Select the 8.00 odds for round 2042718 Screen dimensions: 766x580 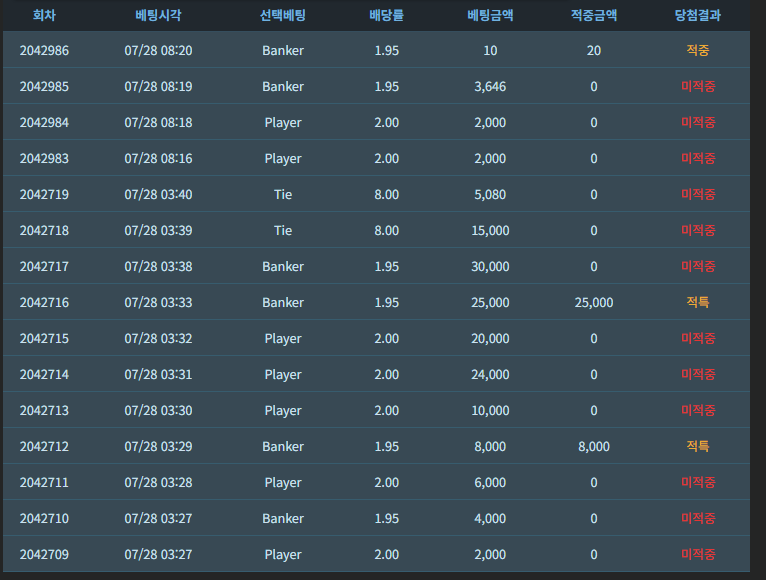click(x=386, y=231)
